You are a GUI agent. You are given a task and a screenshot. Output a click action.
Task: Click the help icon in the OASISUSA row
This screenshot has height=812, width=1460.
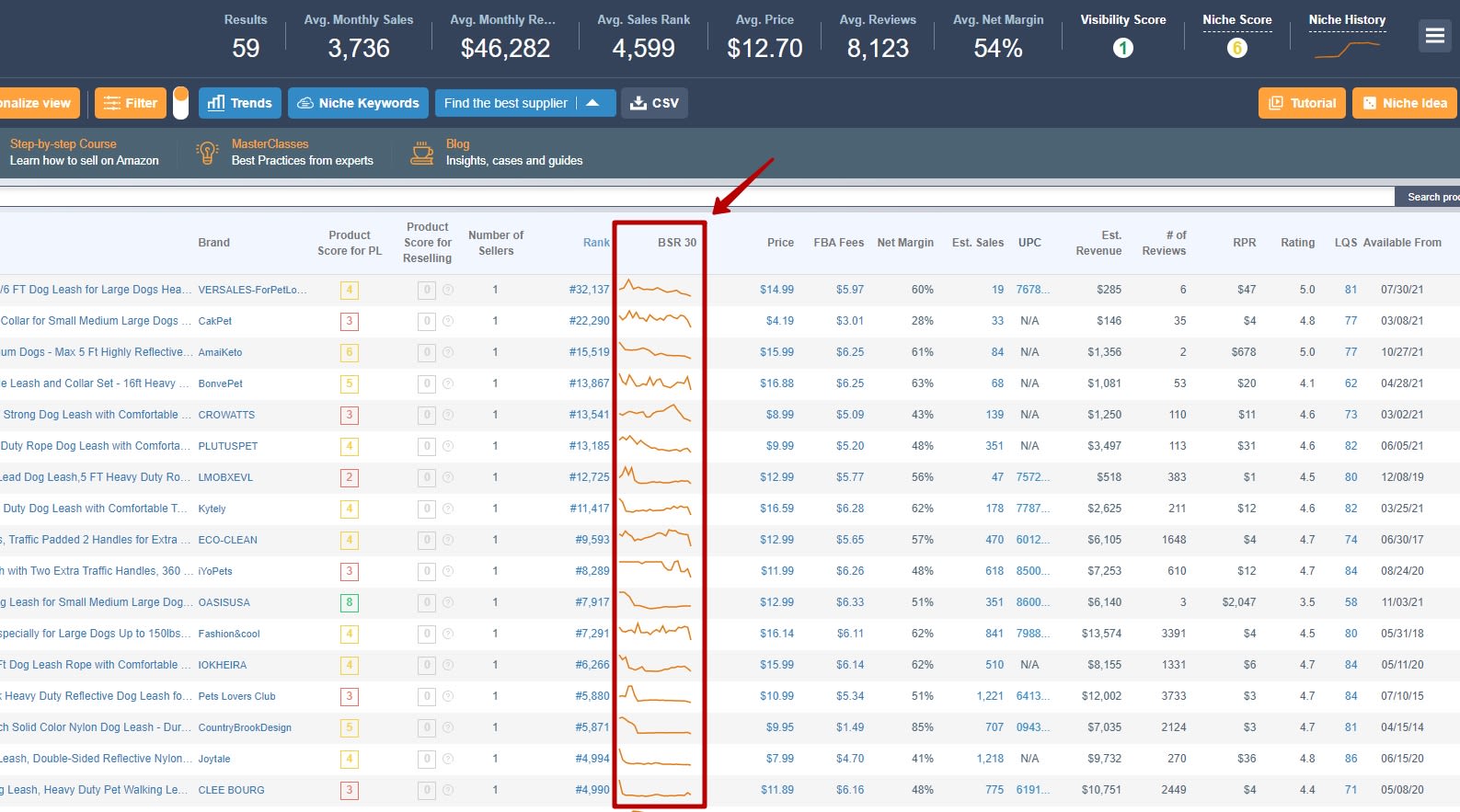(x=448, y=602)
